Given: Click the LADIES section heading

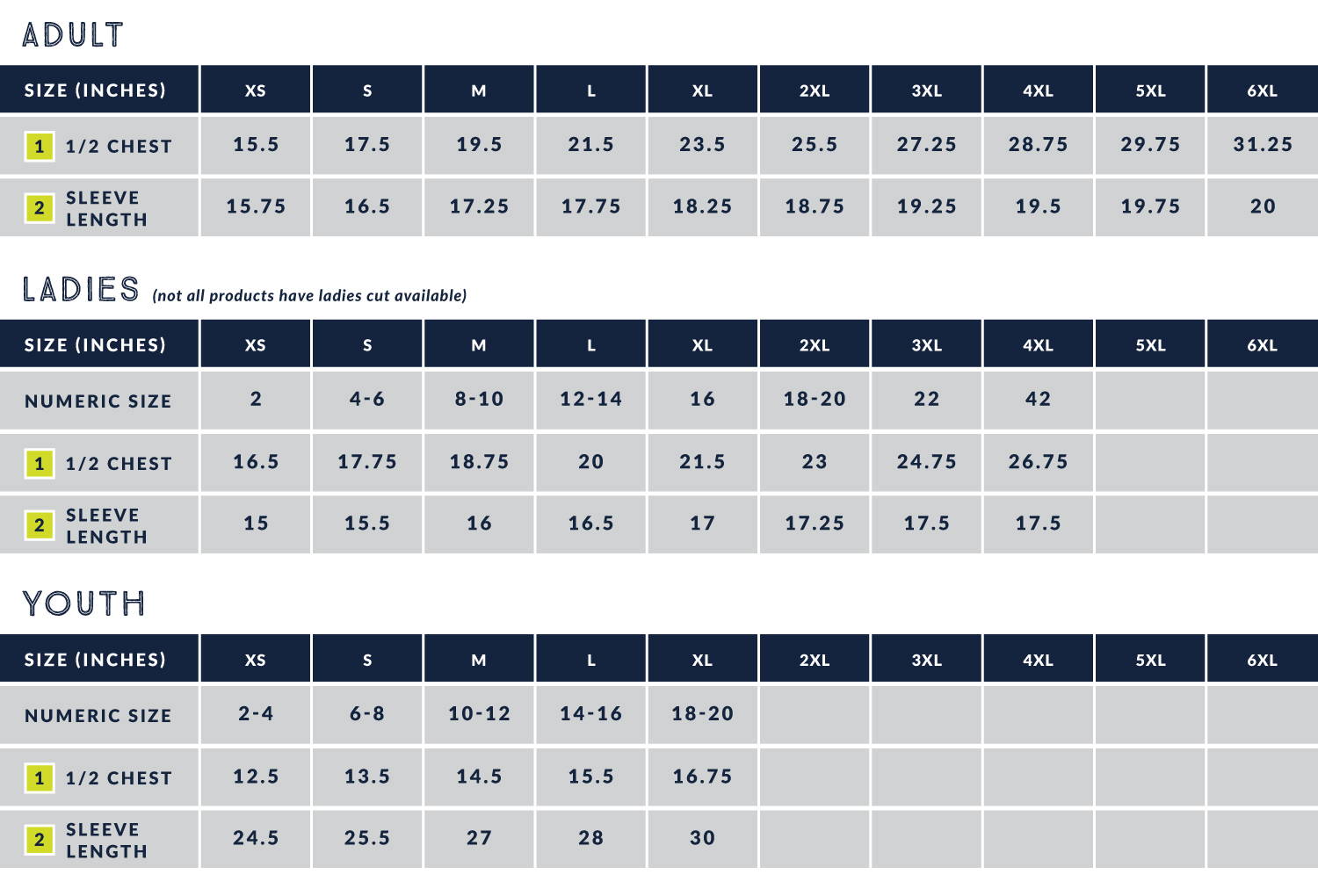Looking at the screenshot, I should [x=81, y=290].
